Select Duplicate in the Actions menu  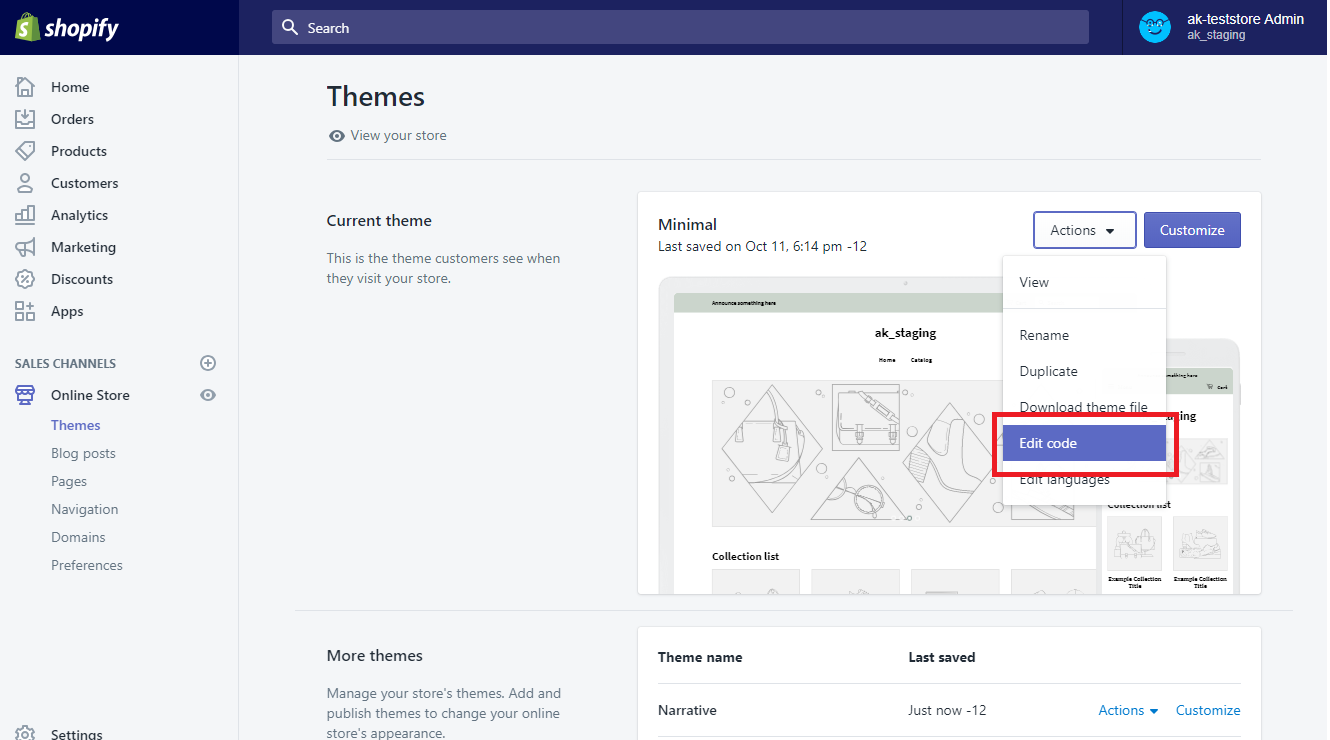pyautogui.click(x=1084, y=371)
